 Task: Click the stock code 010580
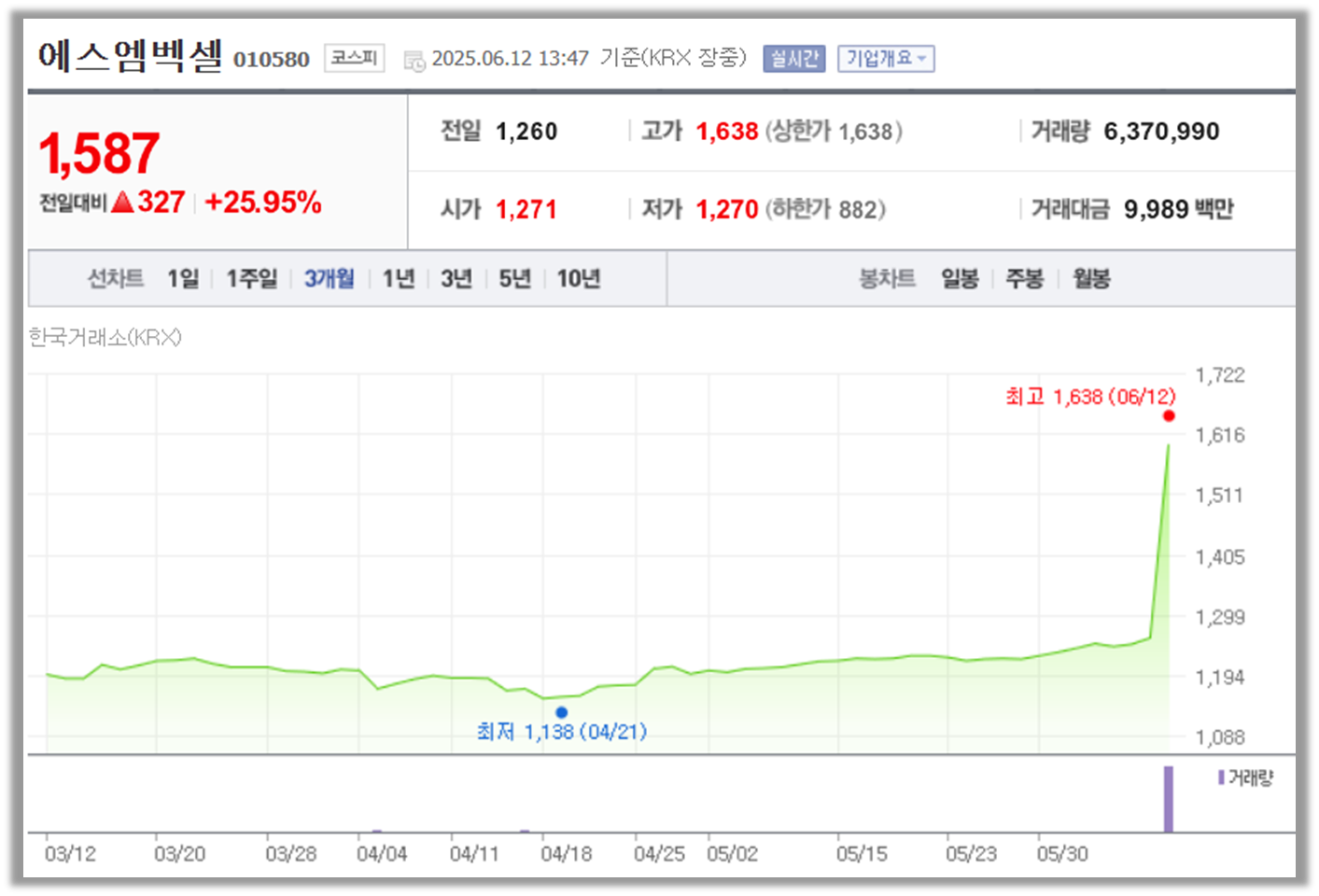(x=271, y=60)
